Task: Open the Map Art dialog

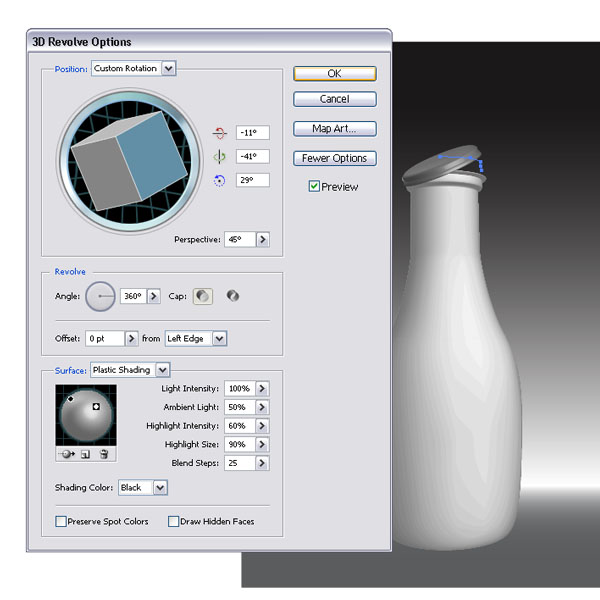Action: pyautogui.click(x=335, y=129)
